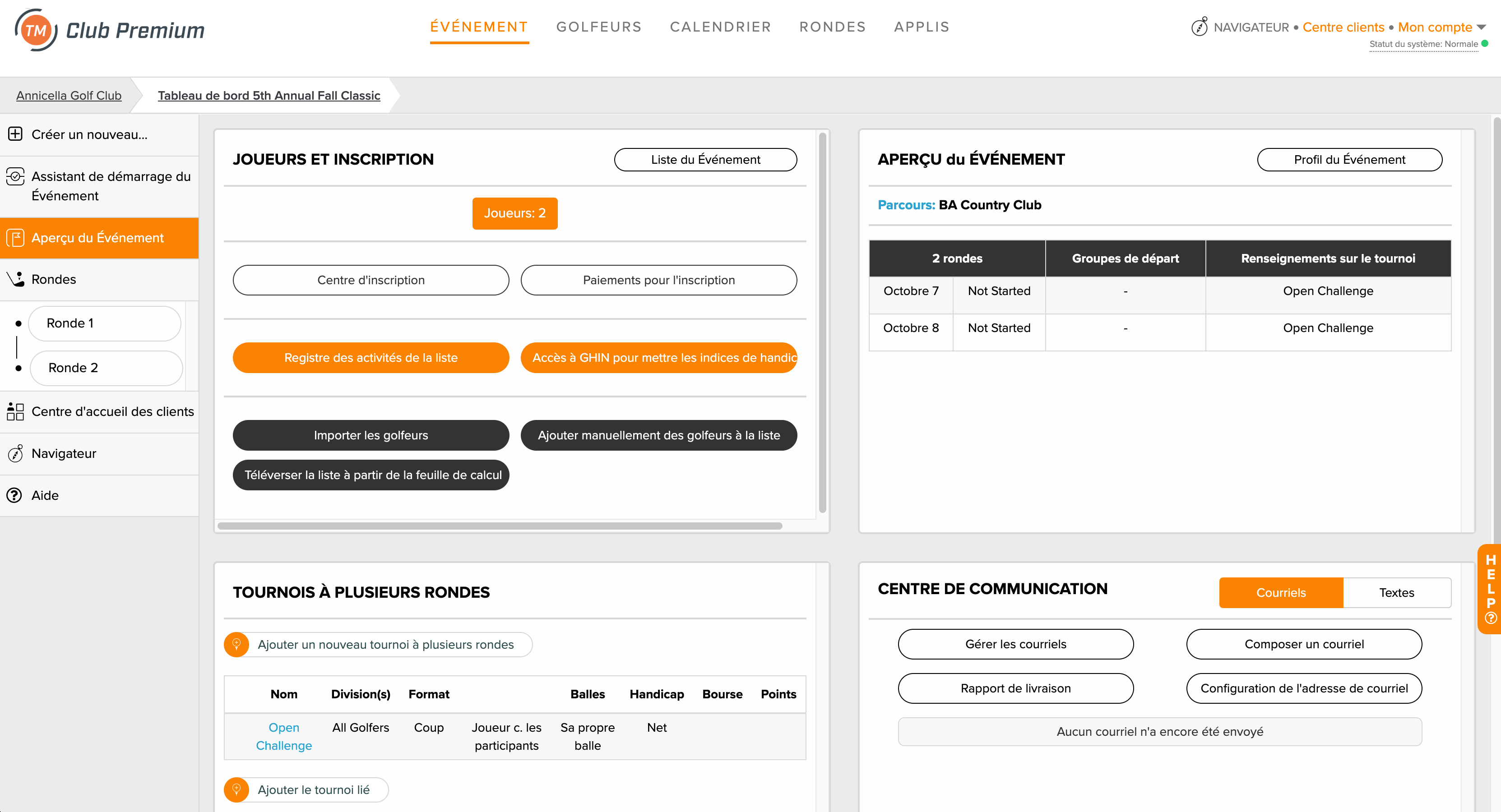
Task: Click orange pin icon beside Ajouter le tournoi lié
Action: pyautogui.click(x=236, y=789)
